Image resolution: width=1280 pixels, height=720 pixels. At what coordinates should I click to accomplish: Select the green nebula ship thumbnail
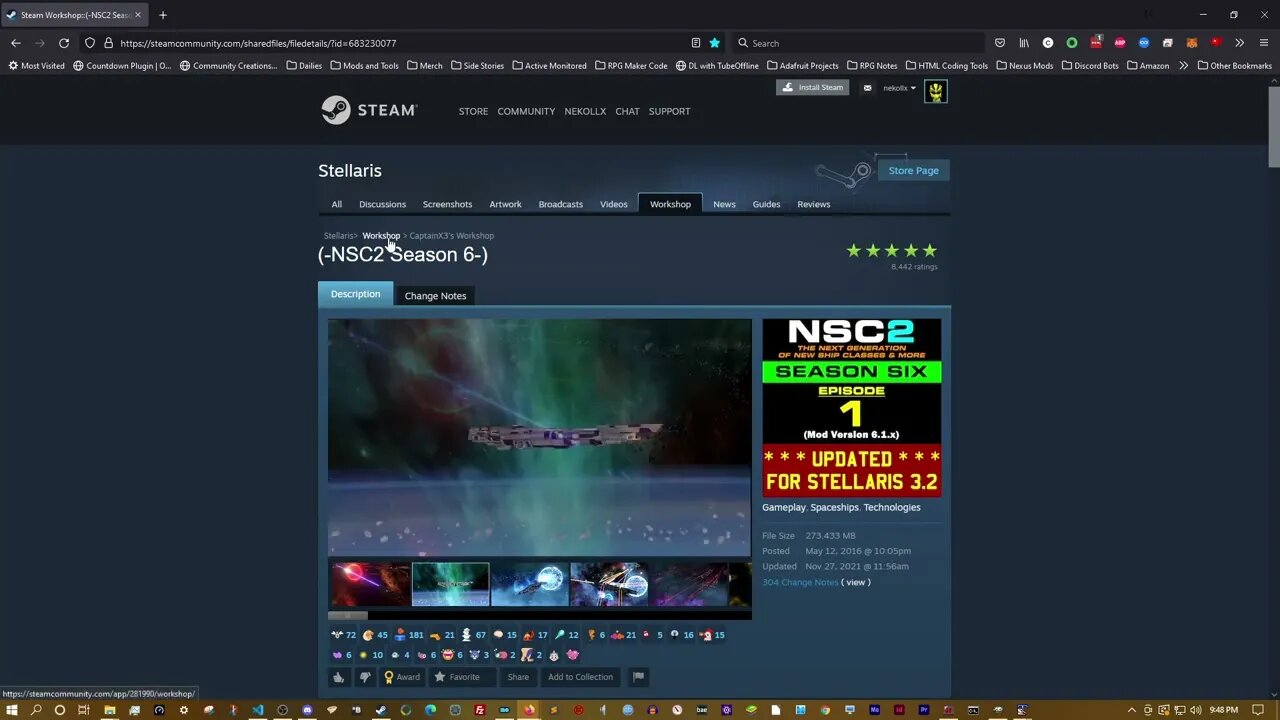point(450,584)
